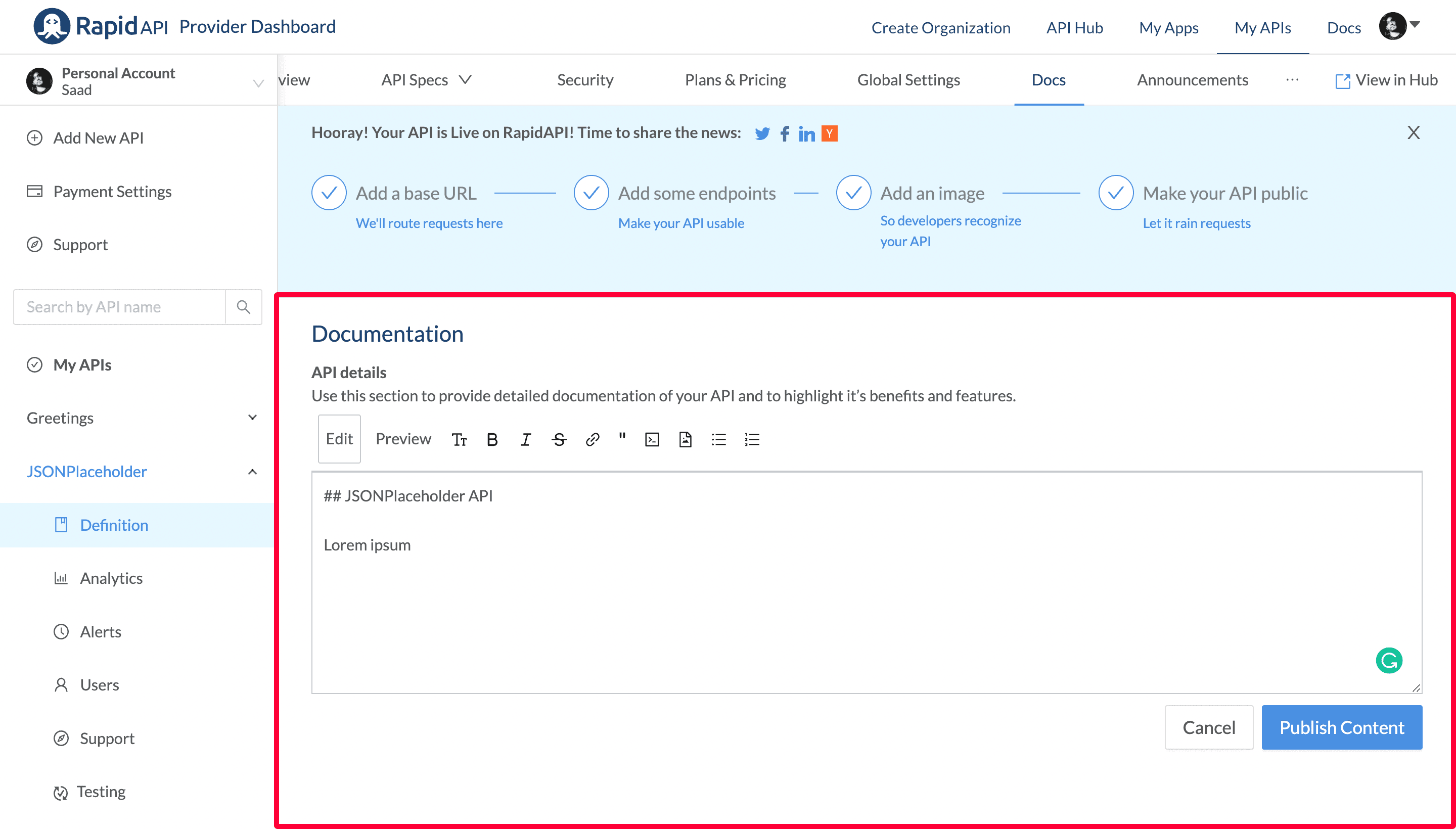The height and width of the screenshot is (829, 1456).
Task: Go to API Hub
Action: pyautogui.click(x=1074, y=27)
